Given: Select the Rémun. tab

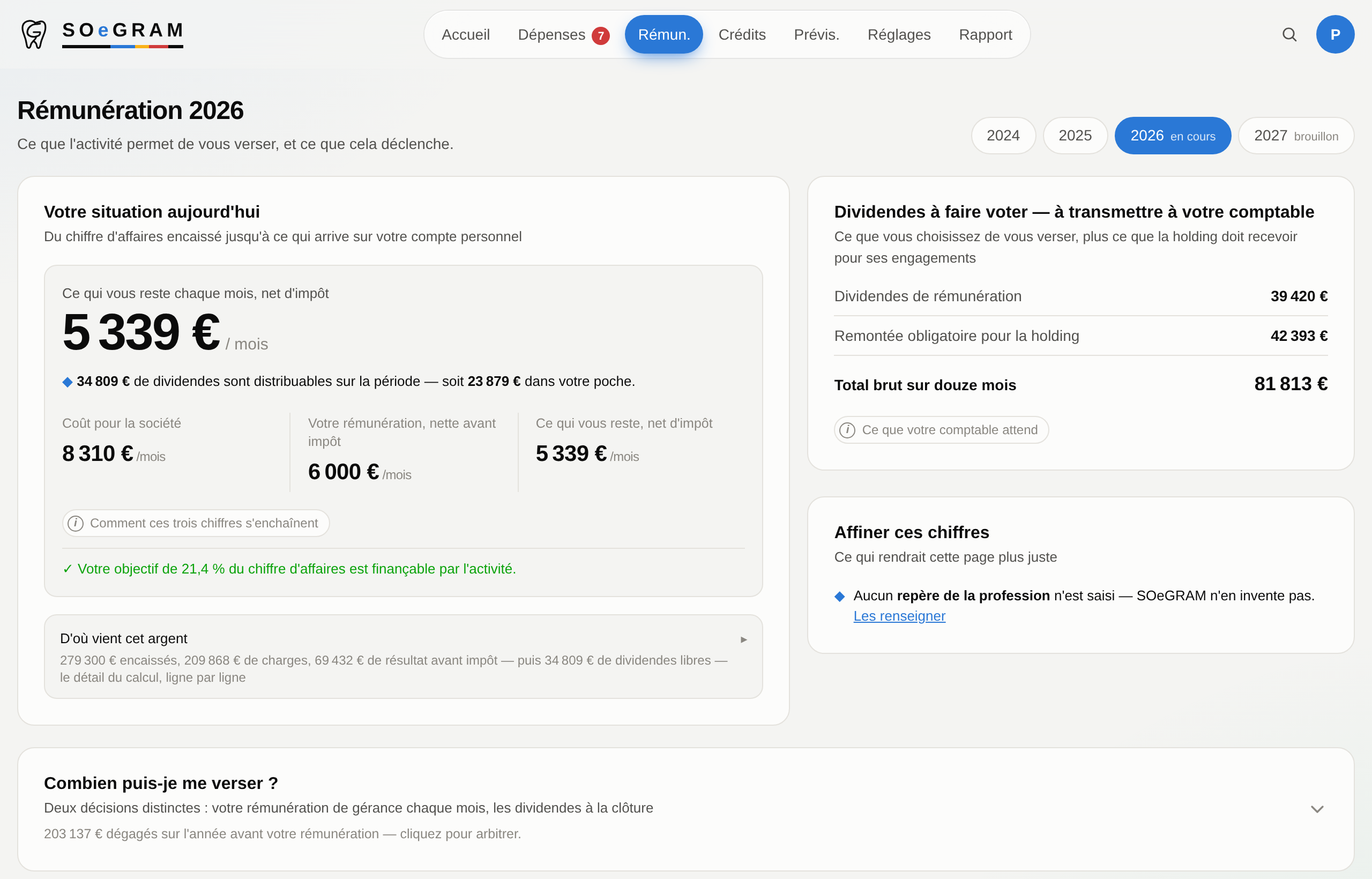Looking at the screenshot, I should pos(663,35).
